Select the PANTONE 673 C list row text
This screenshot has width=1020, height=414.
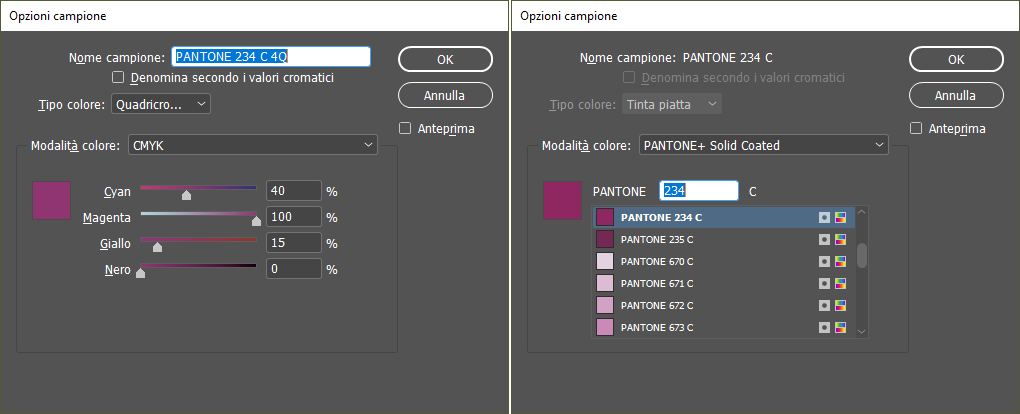(657, 327)
